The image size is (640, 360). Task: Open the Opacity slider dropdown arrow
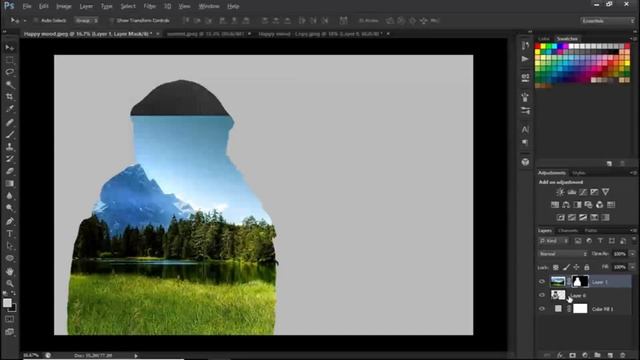(632, 254)
